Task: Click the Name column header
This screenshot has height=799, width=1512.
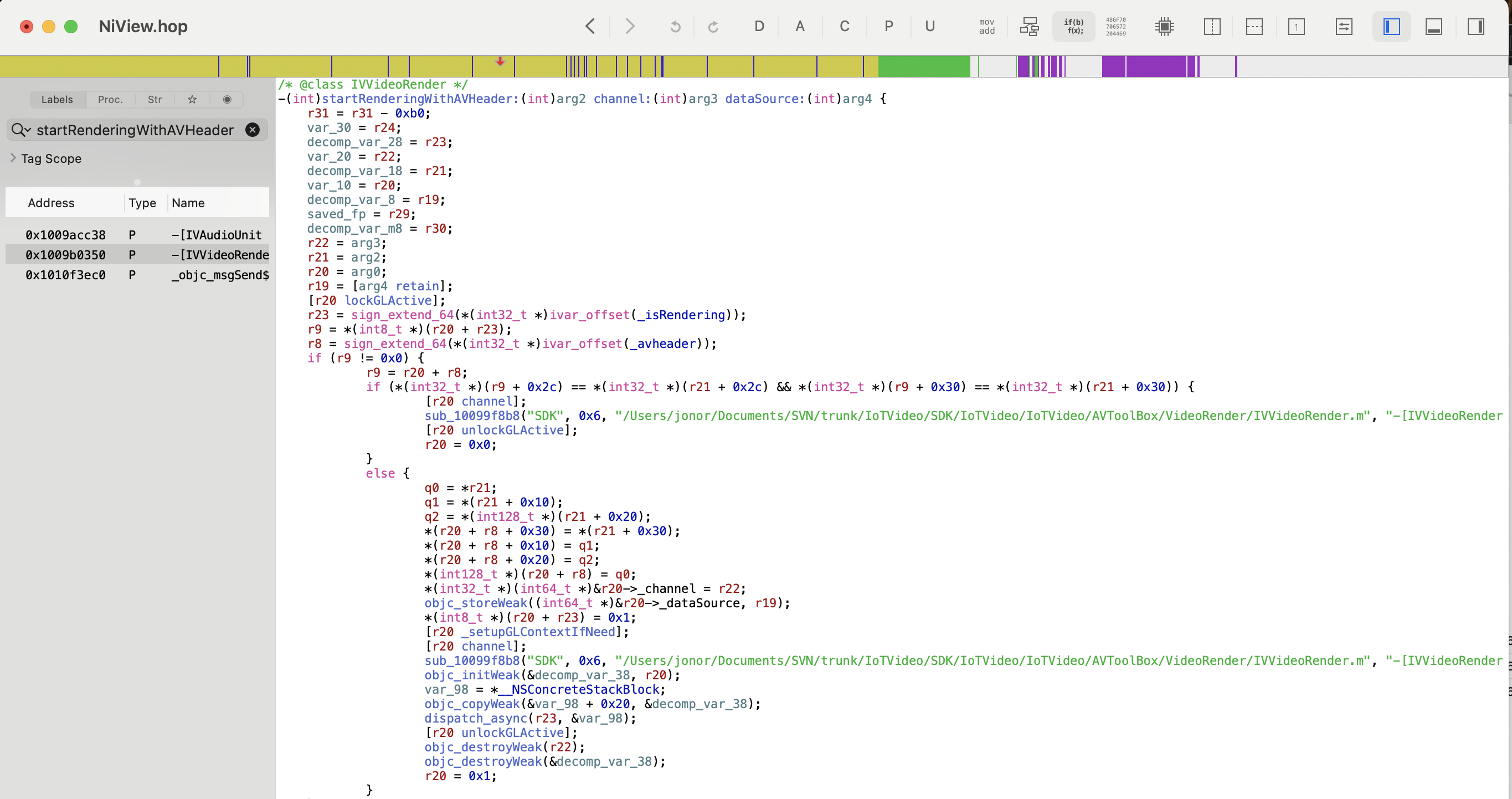Action: 188,203
